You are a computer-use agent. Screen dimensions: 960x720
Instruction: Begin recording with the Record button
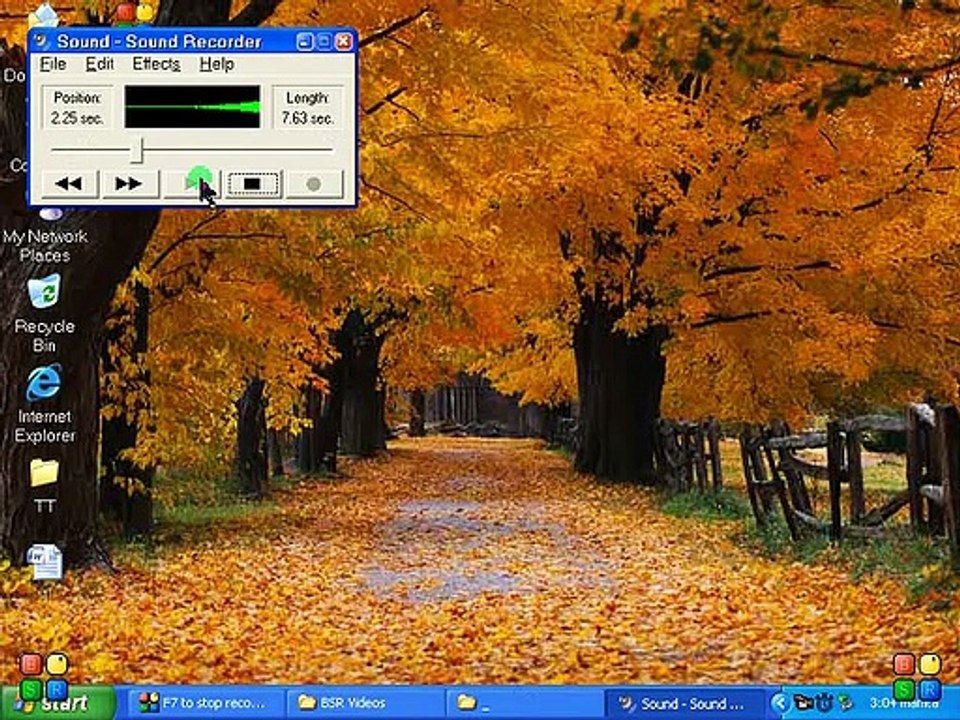point(313,184)
